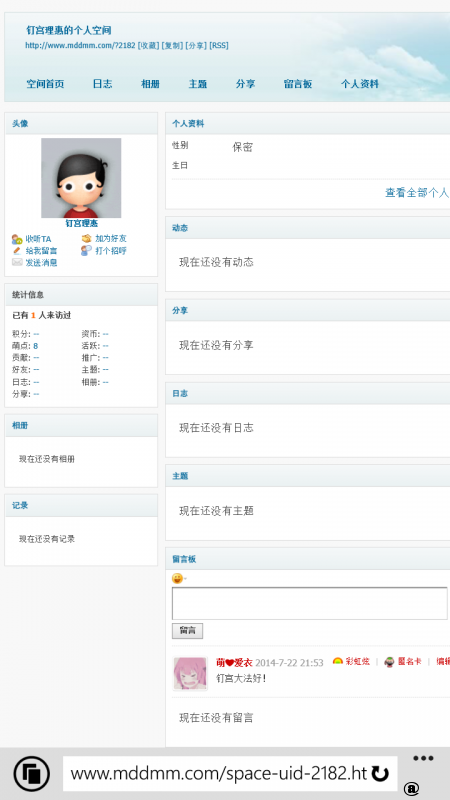
Task: Click the commenter's pink-haired avatar
Action: pyautogui.click(x=190, y=673)
